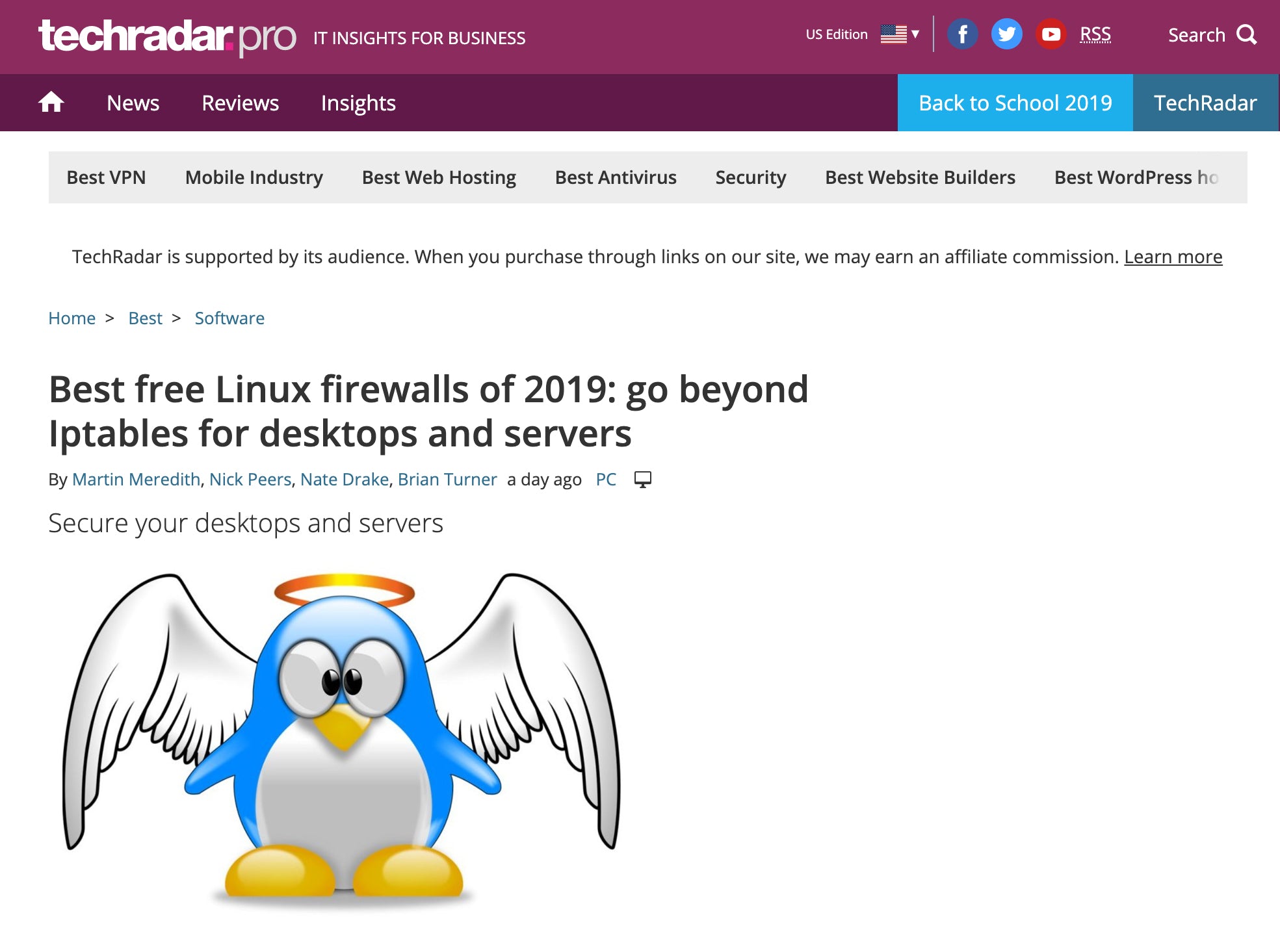The image size is (1280, 952).
Task: Click the Back to School 2019 tab
Action: pos(1015,102)
